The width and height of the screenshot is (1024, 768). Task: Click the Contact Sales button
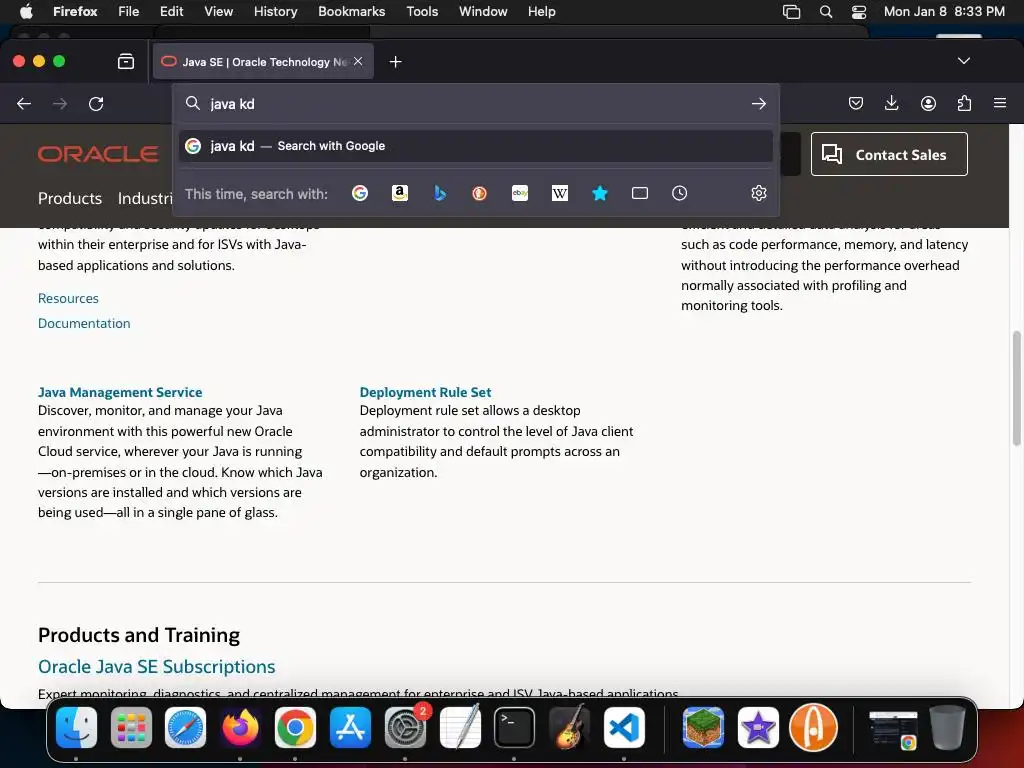(x=889, y=154)
